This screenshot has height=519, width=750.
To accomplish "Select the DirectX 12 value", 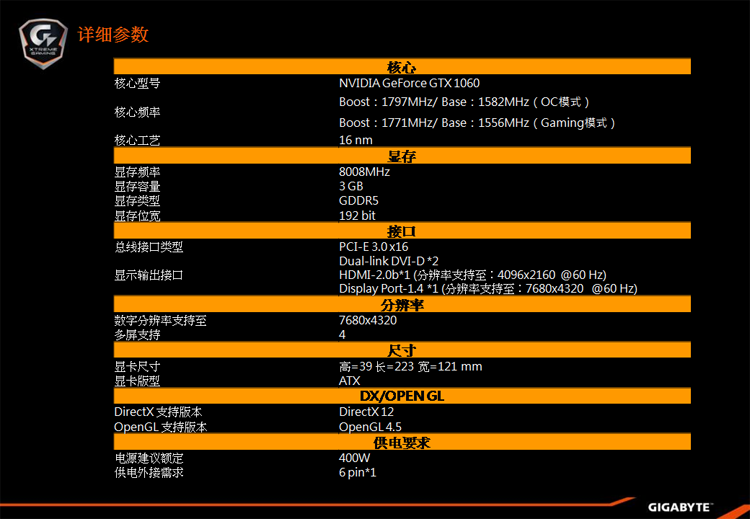I will click(x=366, y=412).
